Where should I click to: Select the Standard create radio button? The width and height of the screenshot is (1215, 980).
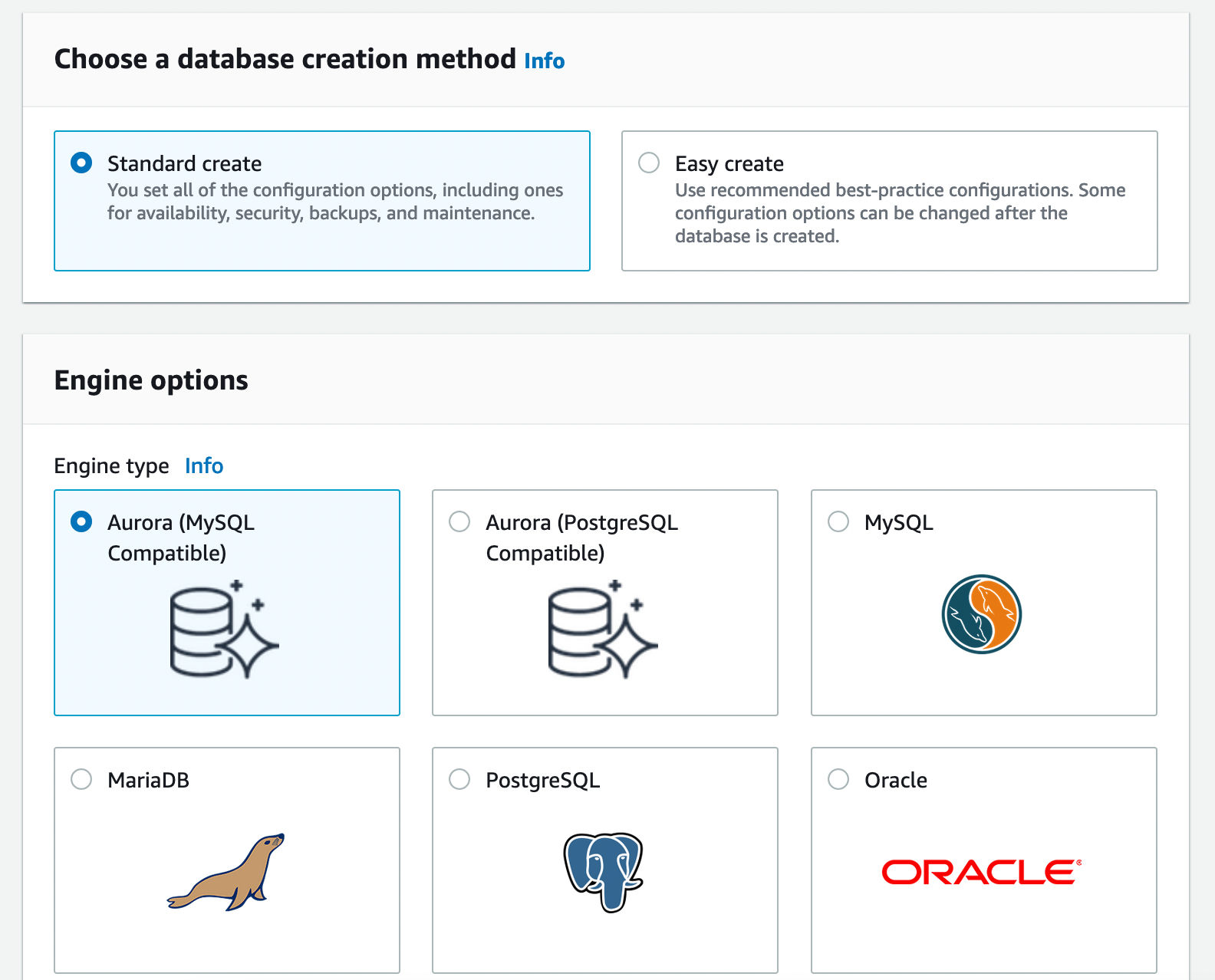[81, 163]
